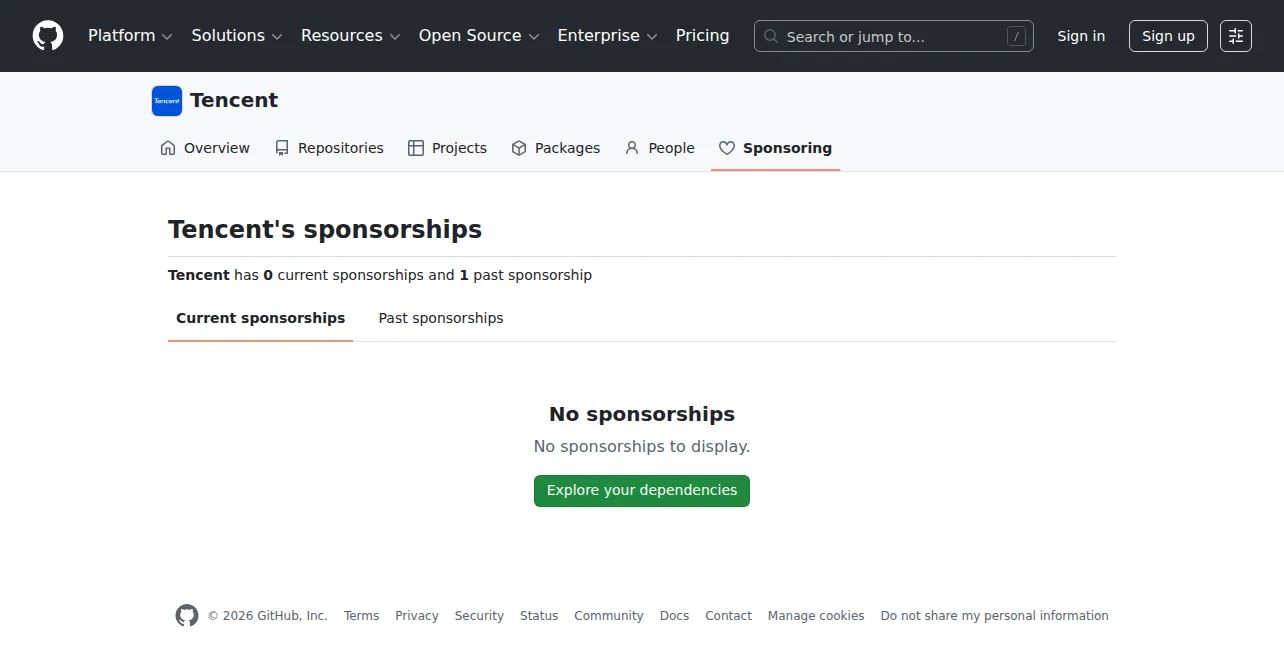Open the Repositories tab

tap(329, 148)
